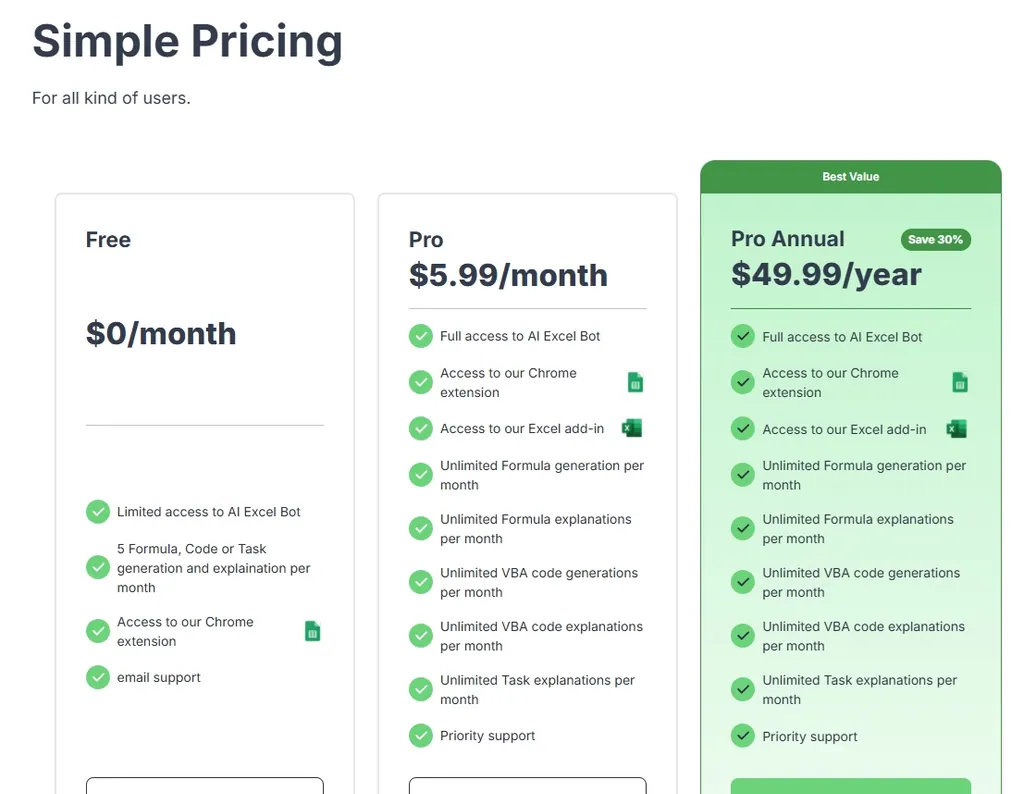Image resolution: width=1024 pixels, height=794 pixels.
Task: Click the $5.99/month price text
Action: point(508,275)
